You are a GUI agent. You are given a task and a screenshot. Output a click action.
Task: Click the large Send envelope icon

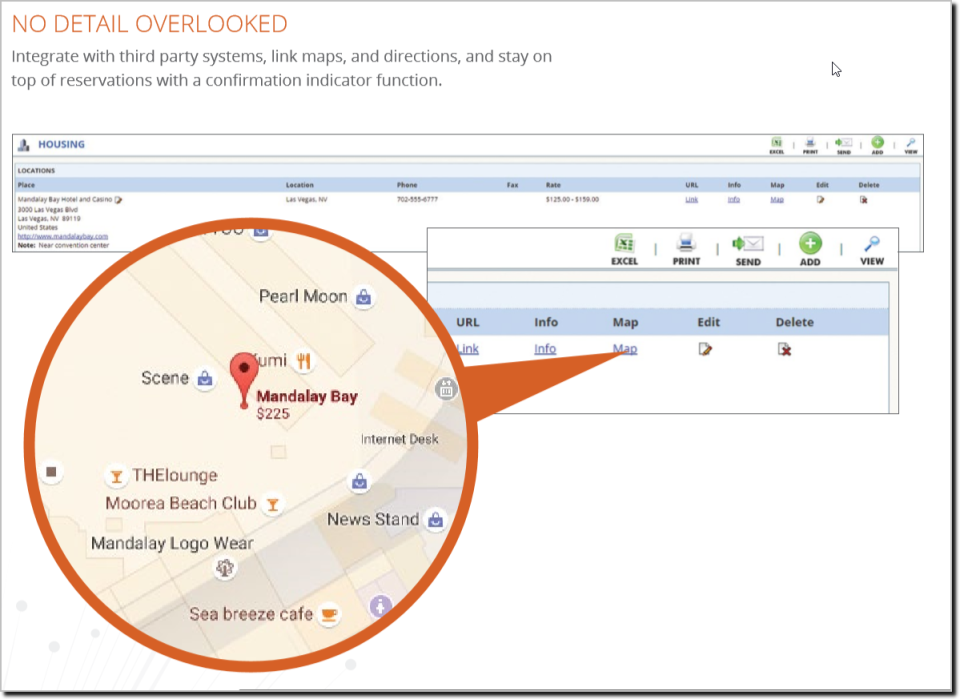pyautogui.click(x=748, y=244)
